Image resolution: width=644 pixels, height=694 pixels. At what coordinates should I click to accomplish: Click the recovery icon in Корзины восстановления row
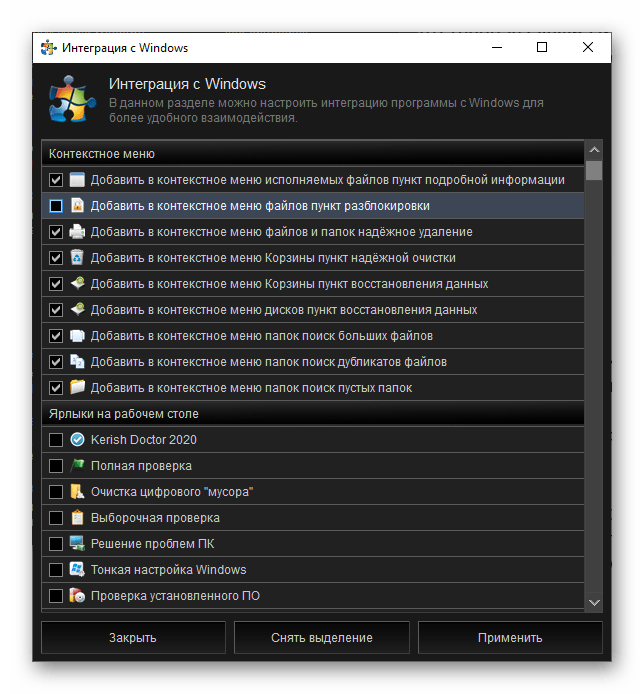click(x=77, y=284)
